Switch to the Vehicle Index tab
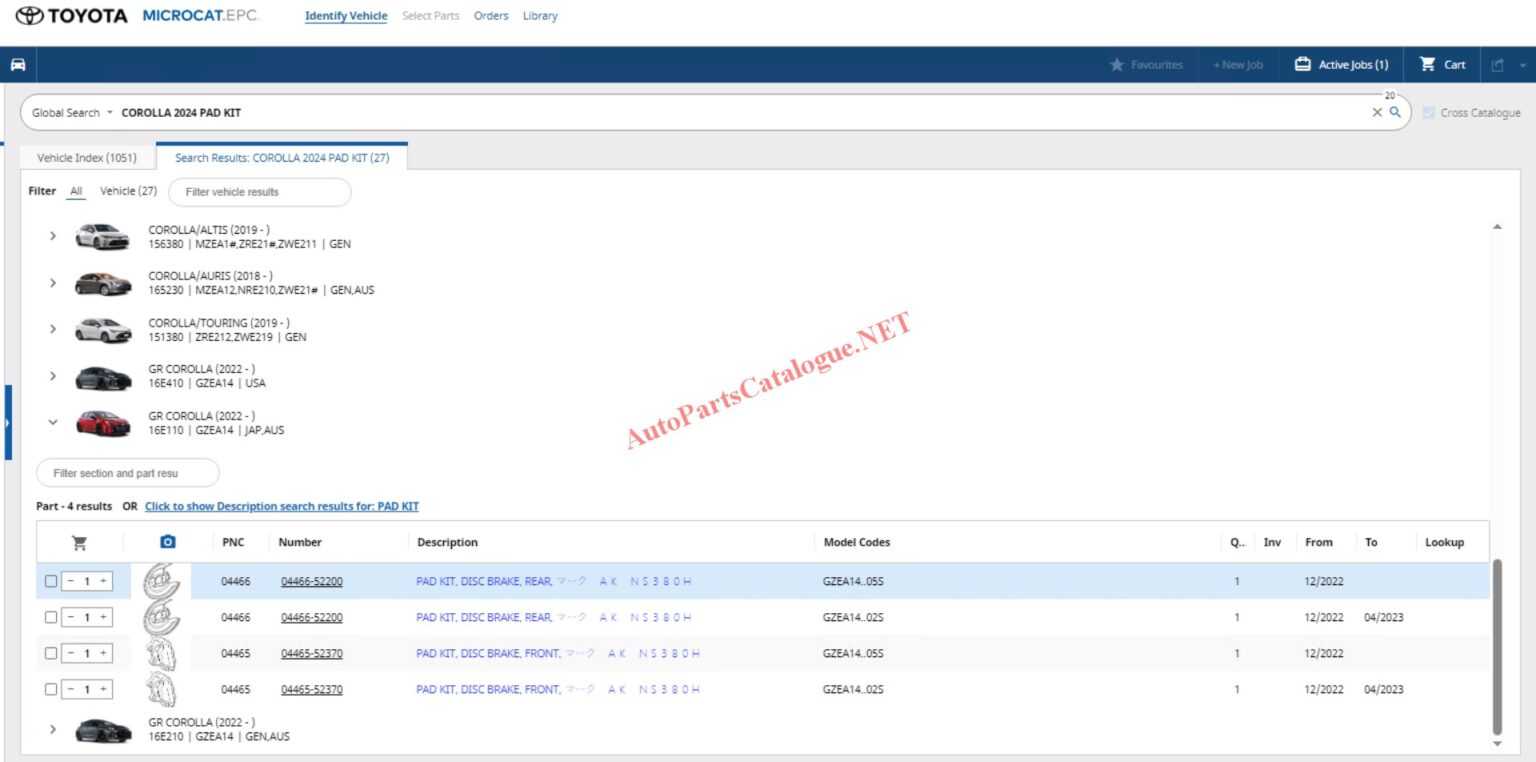Viewport: 1536px width, 762px height. (87, 157)
